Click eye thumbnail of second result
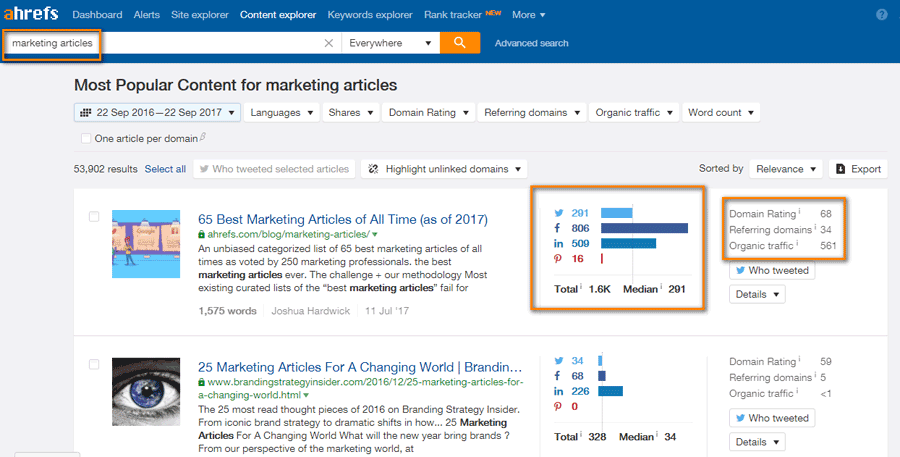The width and height of the screenshot is (900, 457). coord(146,392)
